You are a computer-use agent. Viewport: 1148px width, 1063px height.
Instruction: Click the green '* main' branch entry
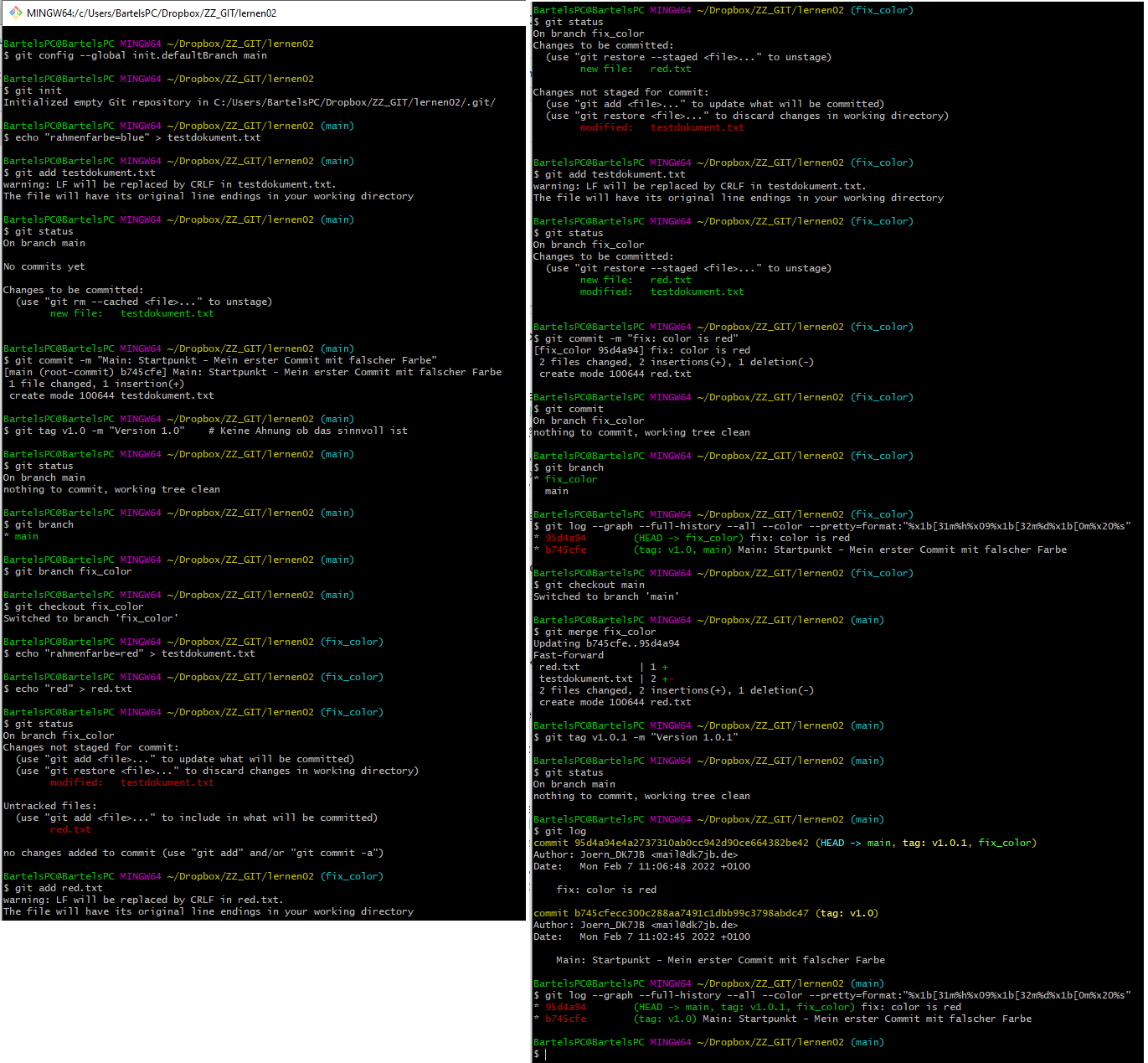(x=21, y=536)
